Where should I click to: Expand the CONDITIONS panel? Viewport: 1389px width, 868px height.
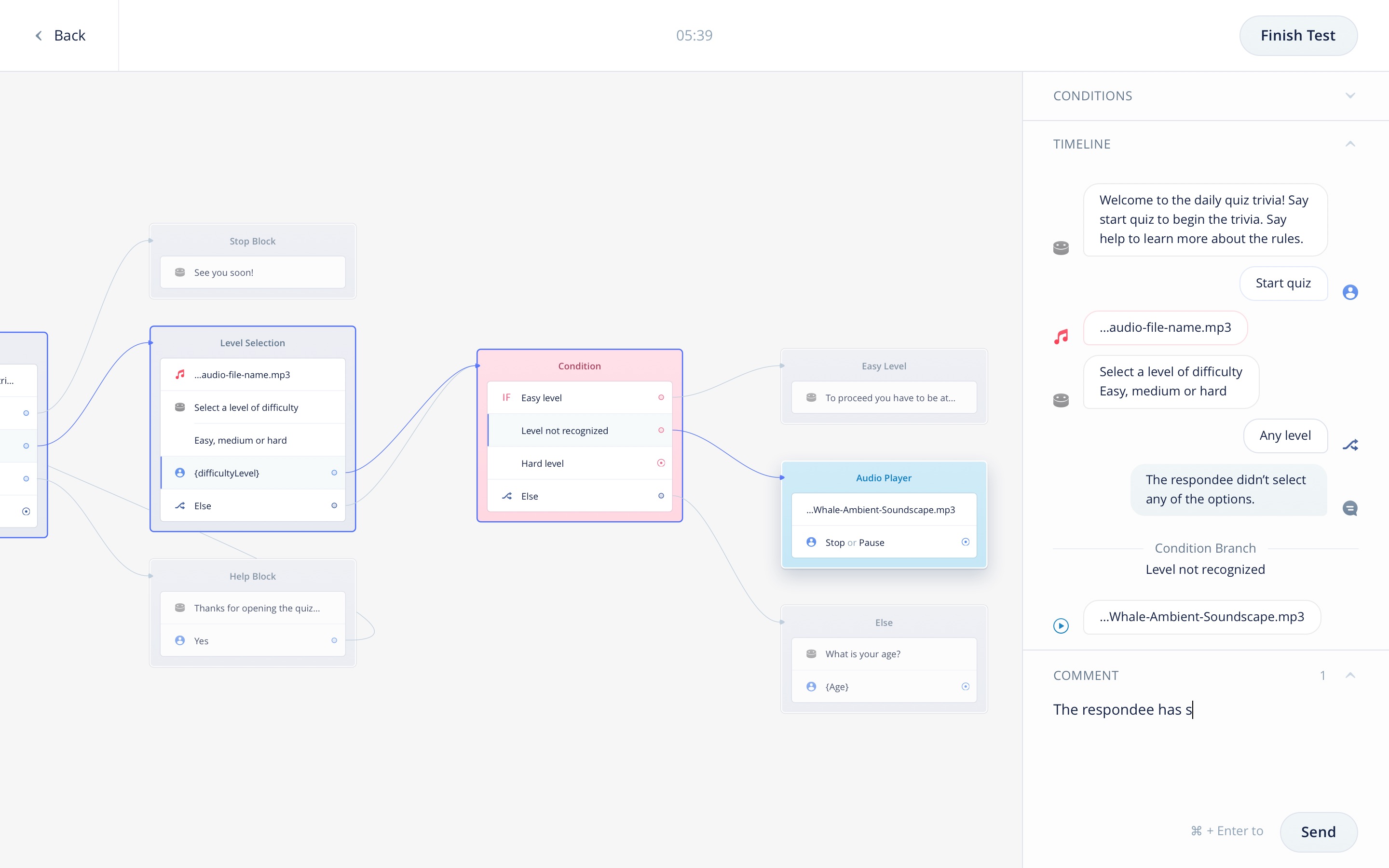tap(1350, 96)
